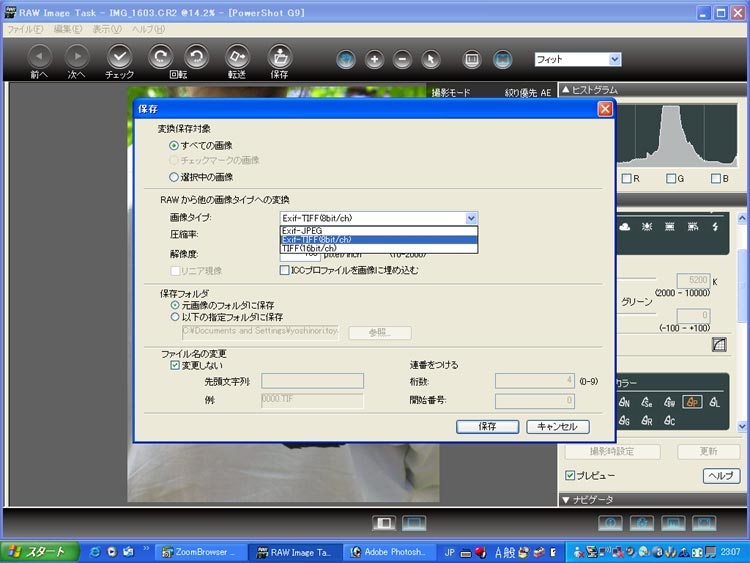Click the zoom in plus icon

pos(375,59)
